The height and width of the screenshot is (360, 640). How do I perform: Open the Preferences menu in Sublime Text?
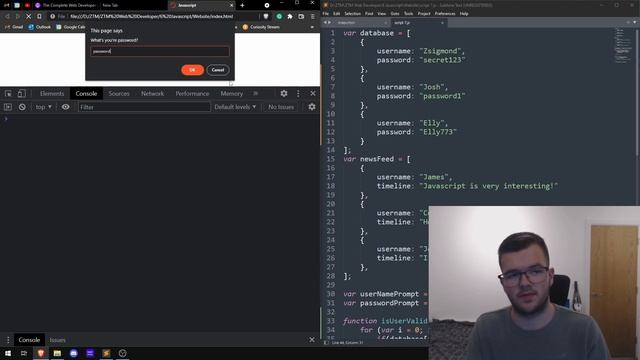click(445, 13)
